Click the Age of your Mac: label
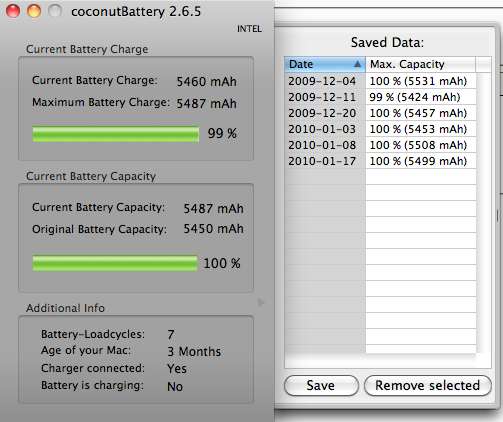Viewport: 503px width, 422px height. [x=86, y=351]
